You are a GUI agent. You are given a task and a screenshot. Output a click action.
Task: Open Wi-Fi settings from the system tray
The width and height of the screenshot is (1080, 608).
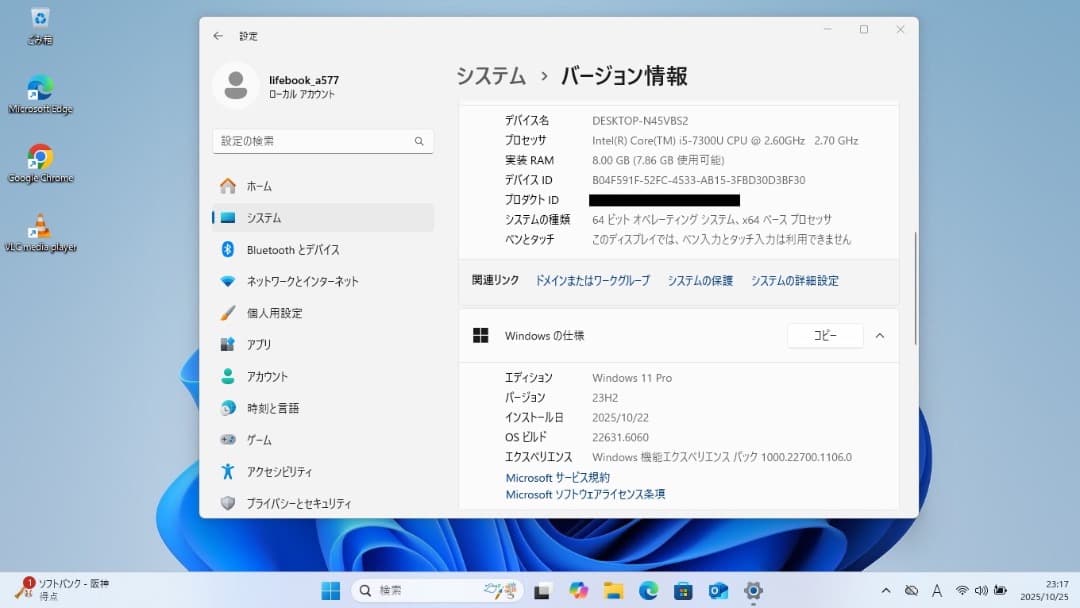[x=962, y=590]
